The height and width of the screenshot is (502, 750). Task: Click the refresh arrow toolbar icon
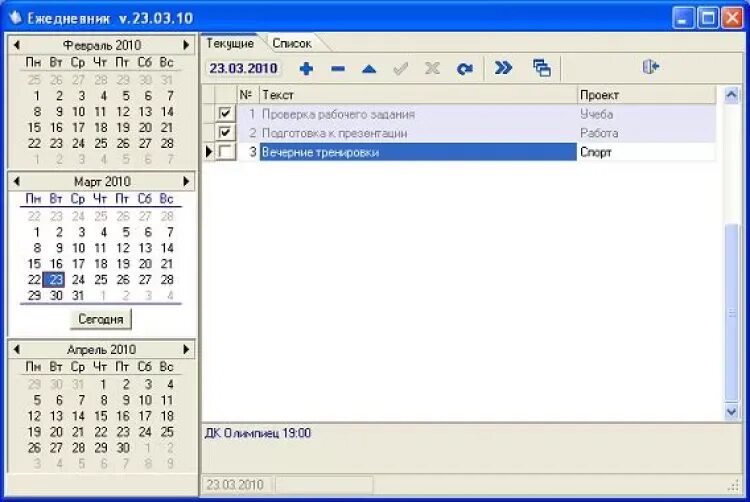click(464, 69)
